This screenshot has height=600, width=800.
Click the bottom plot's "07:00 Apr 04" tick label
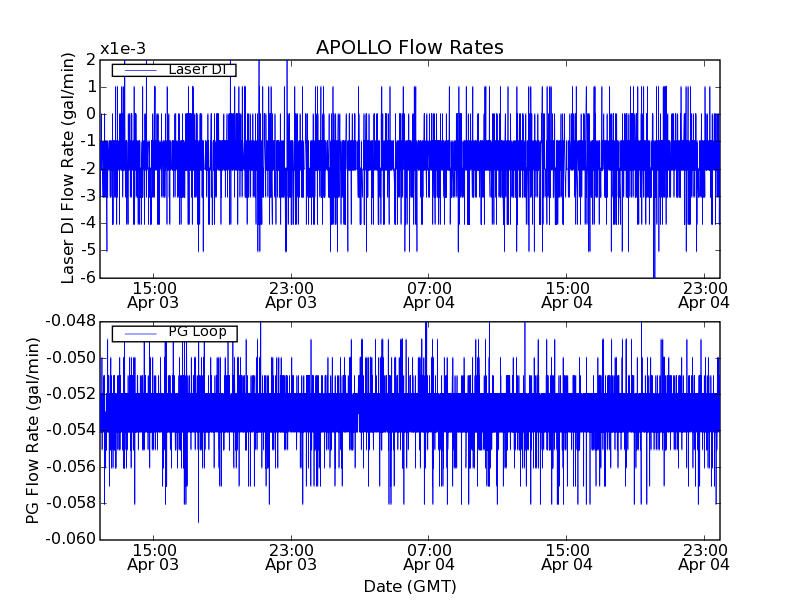pyautogui.click(x=428, y=556)
